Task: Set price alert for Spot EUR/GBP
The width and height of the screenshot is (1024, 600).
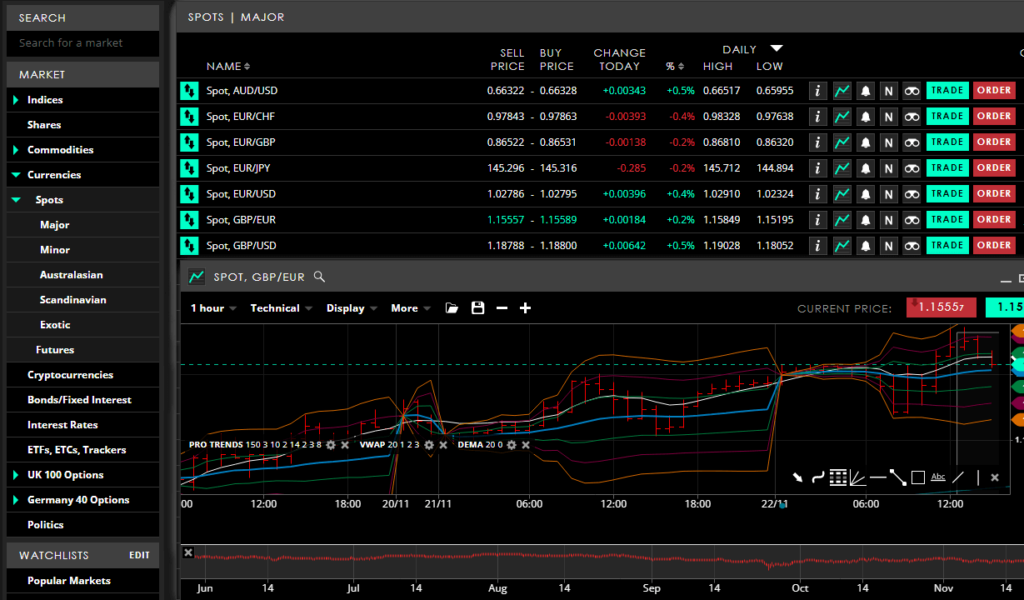Action: point(865,142)
